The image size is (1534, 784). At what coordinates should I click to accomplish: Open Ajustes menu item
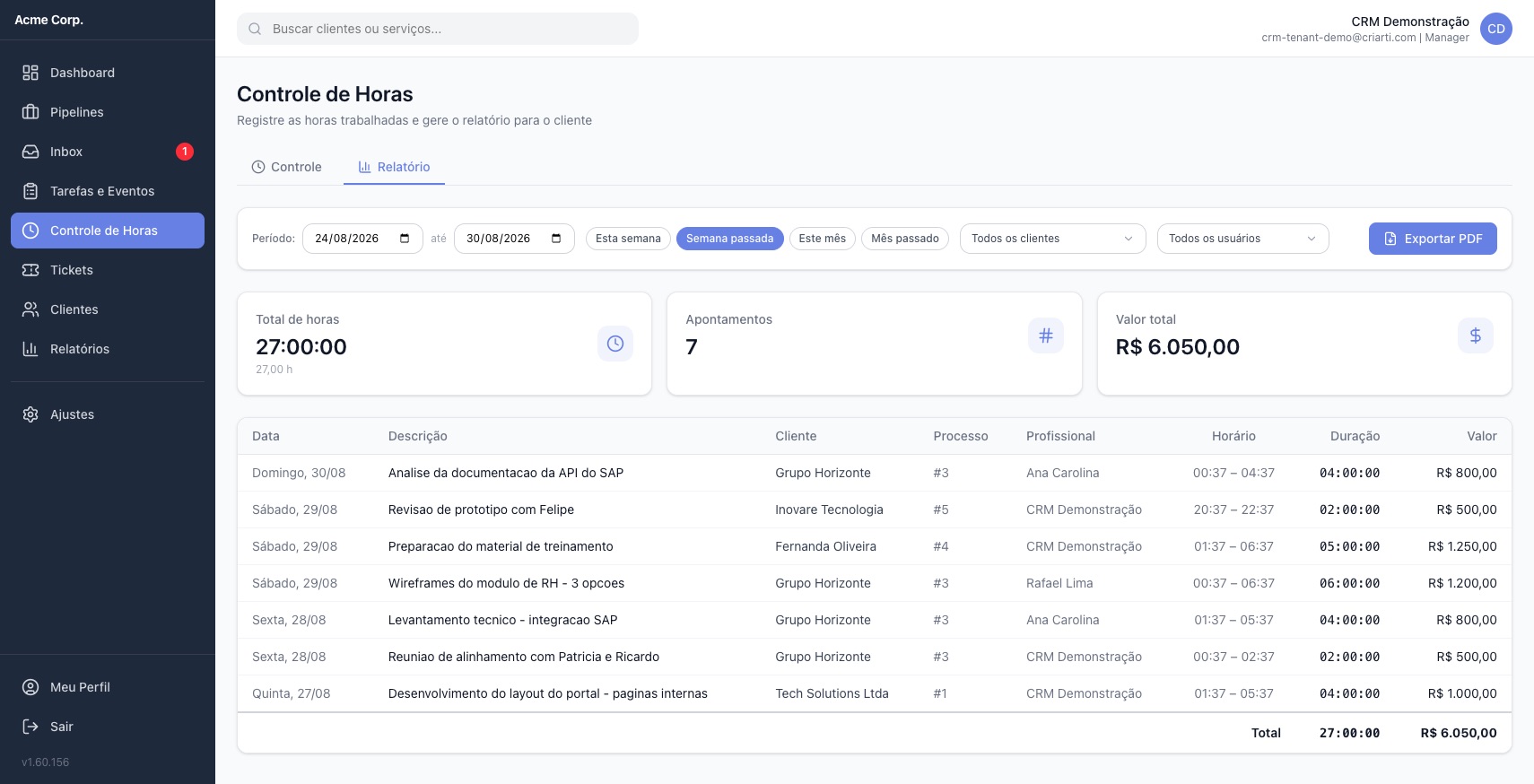(x=108, y=414)
